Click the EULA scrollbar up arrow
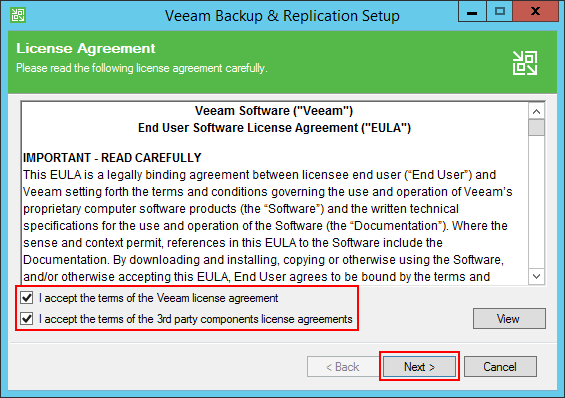The width and height of the screenshot is (565, 398). (x=536, y=111)
